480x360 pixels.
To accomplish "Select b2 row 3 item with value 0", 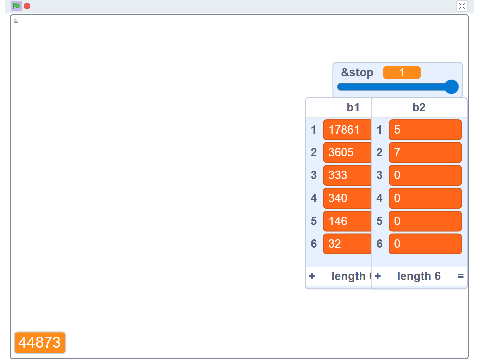I will (425, 175).
